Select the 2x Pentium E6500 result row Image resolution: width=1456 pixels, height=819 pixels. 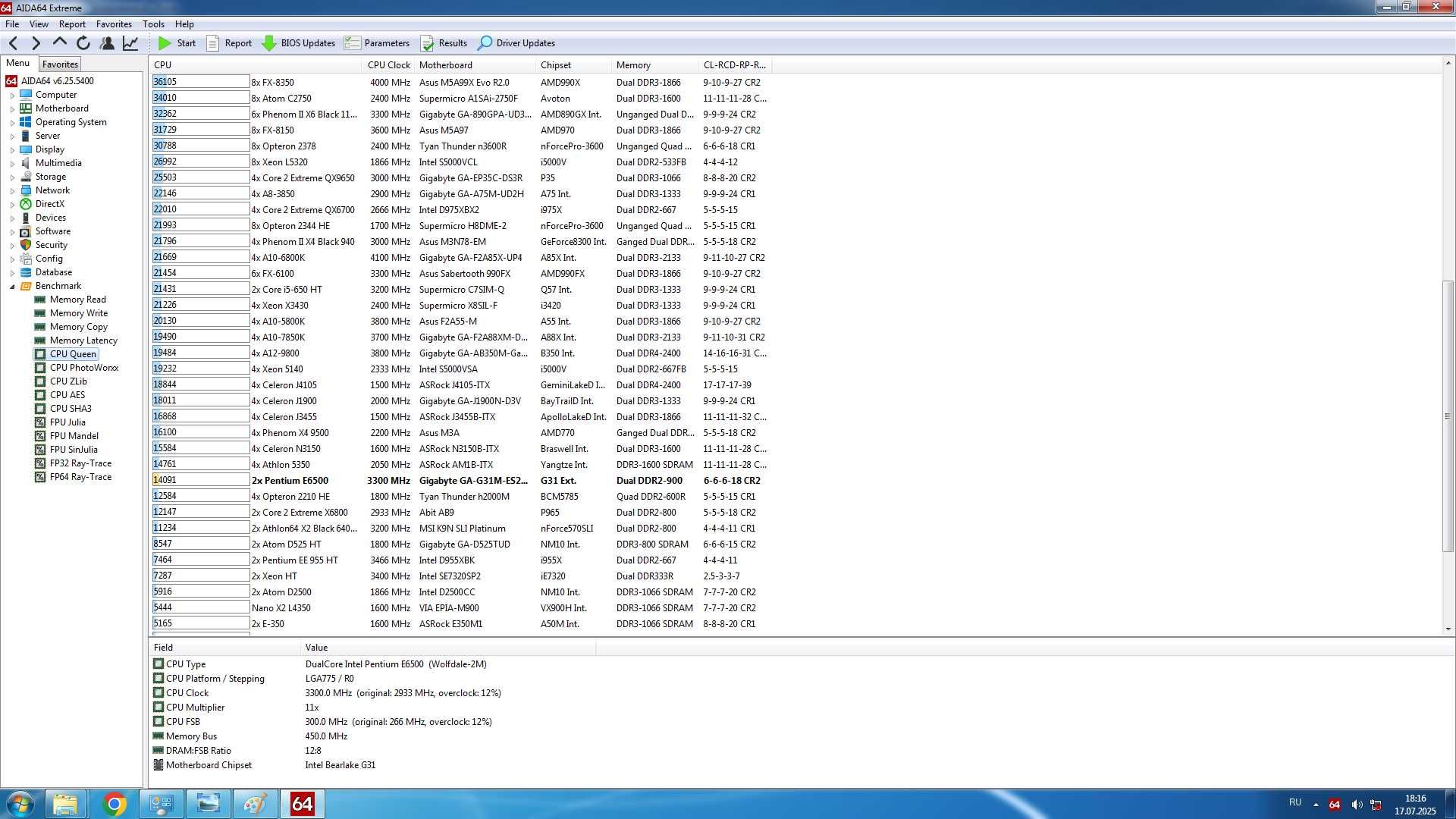pyautogui.click(x=461, y=480)
